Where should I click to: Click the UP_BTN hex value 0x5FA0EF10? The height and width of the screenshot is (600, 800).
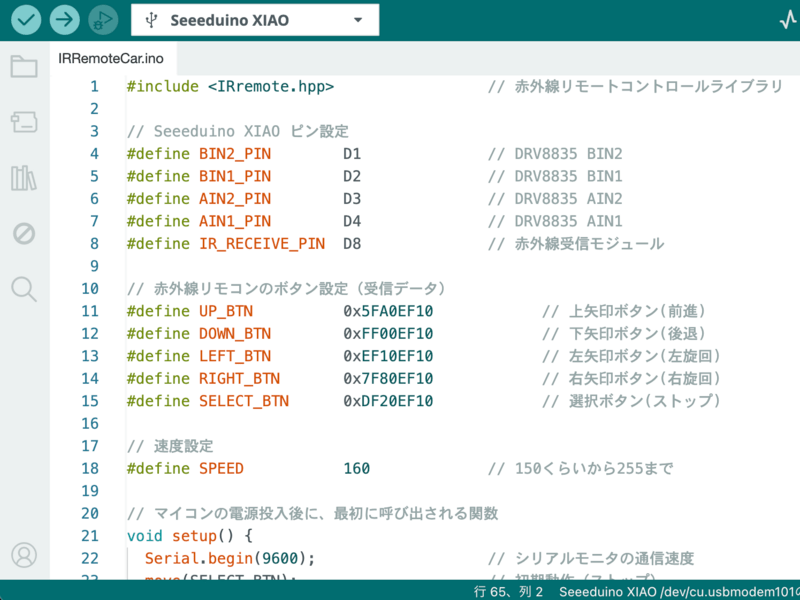(388, 311)
